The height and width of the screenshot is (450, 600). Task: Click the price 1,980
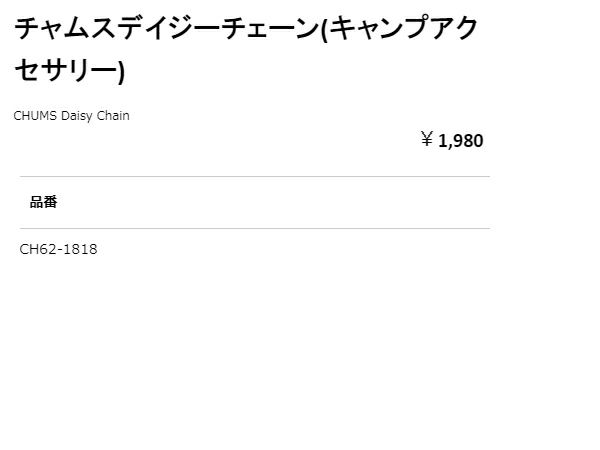coord(460,140)
